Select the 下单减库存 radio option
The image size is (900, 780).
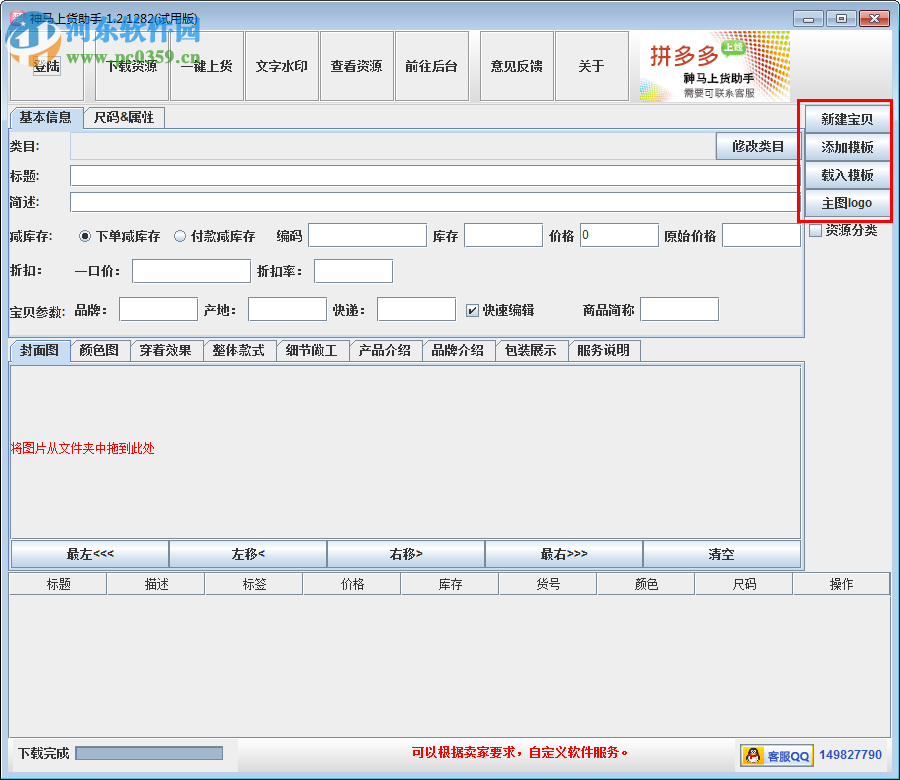click(x=86, y=235)
